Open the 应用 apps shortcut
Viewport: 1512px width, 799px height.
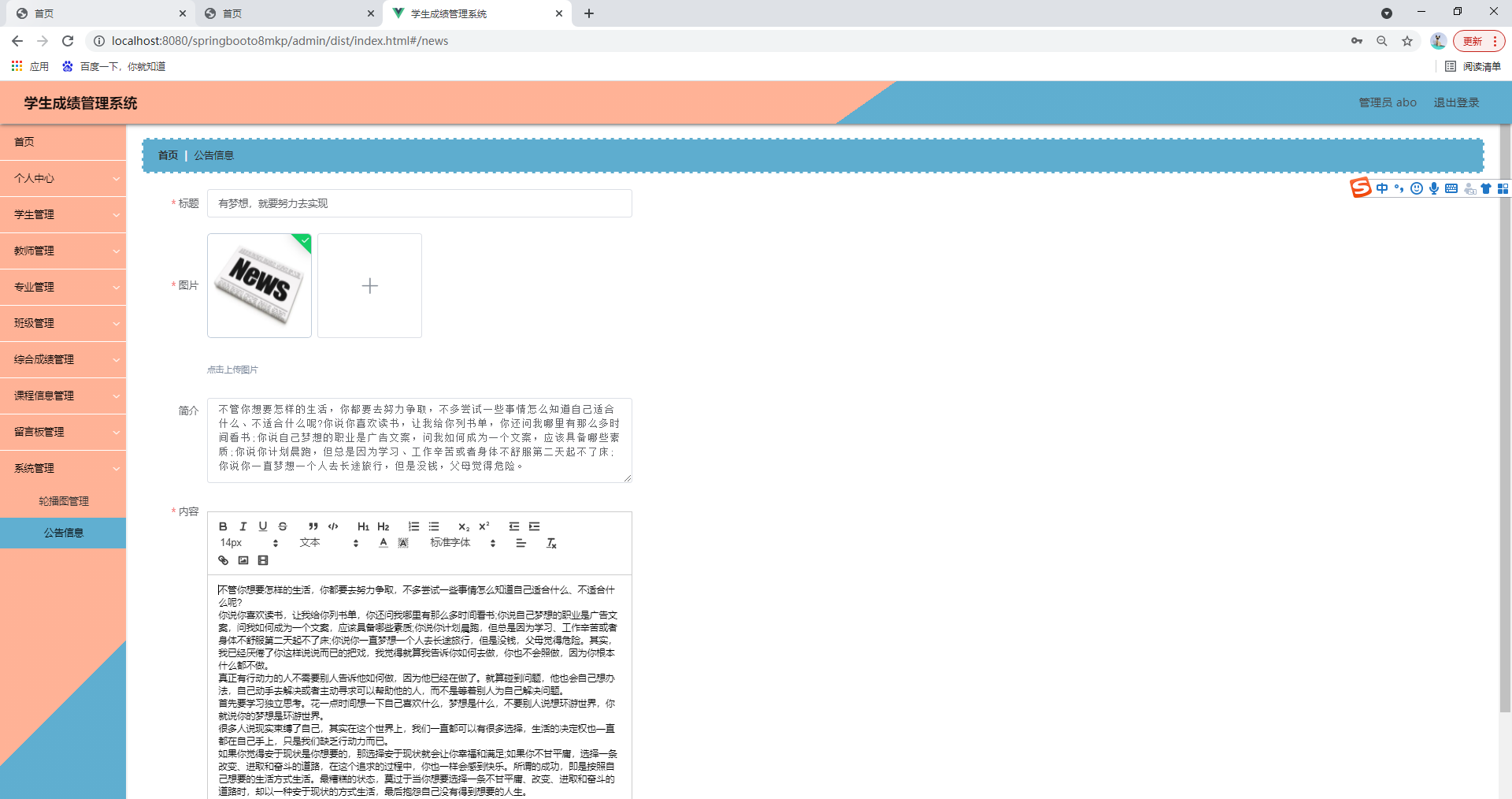point(30,66)
